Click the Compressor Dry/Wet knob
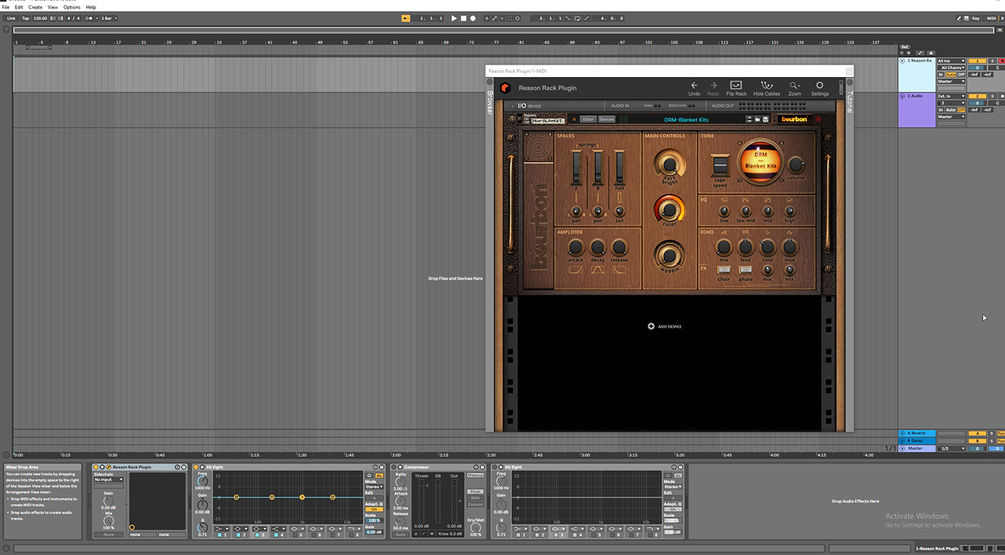The image size is (1005, 555). [x=474, y=527]
